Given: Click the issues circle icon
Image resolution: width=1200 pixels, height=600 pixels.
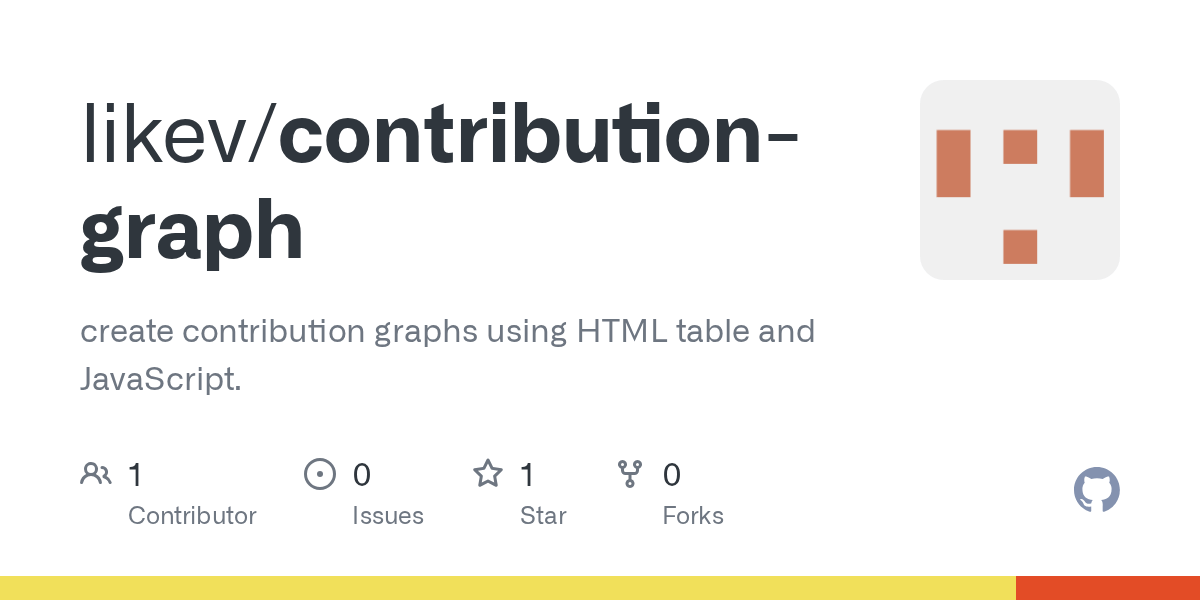Looking at the screenshot, I should (319, 474).
